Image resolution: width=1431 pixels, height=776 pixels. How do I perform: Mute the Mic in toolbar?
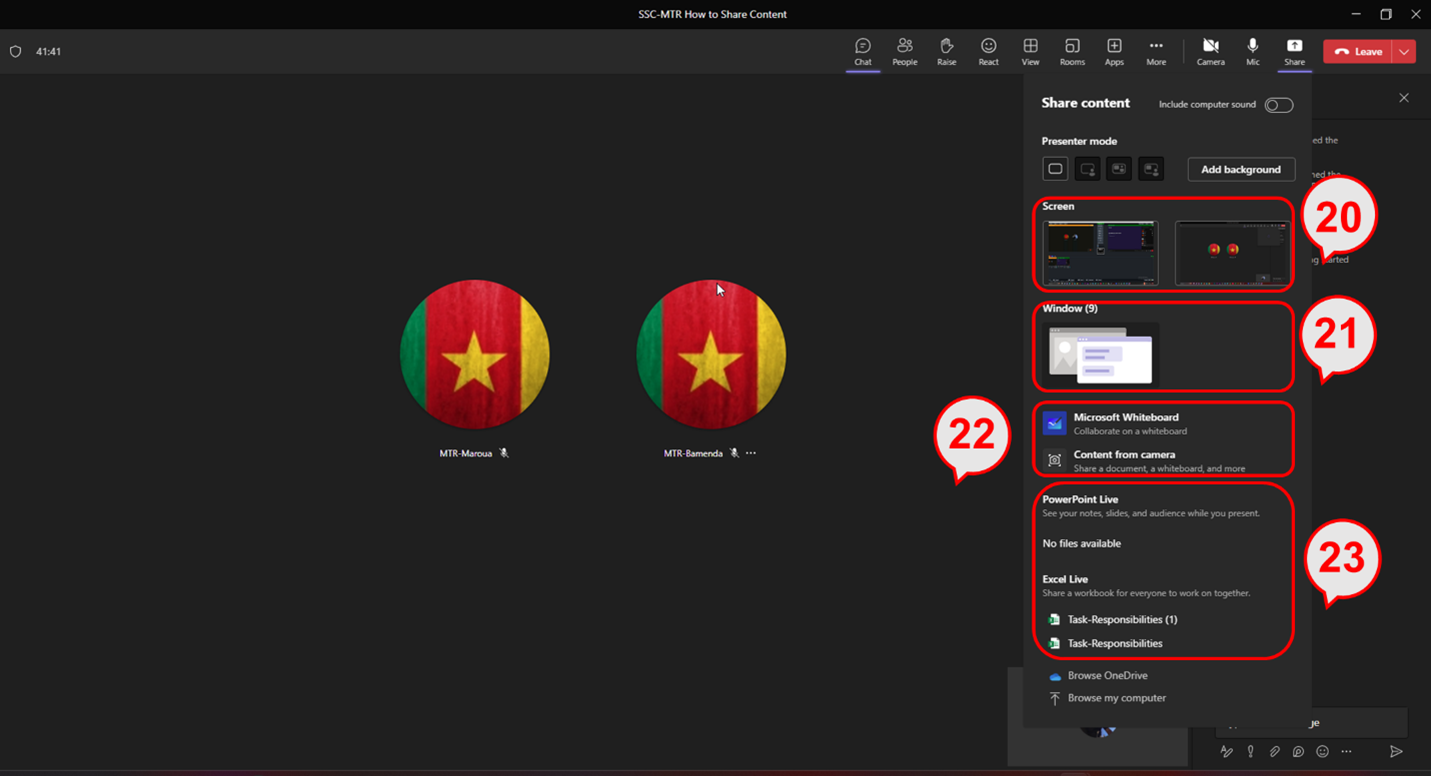click(1252, 51)
